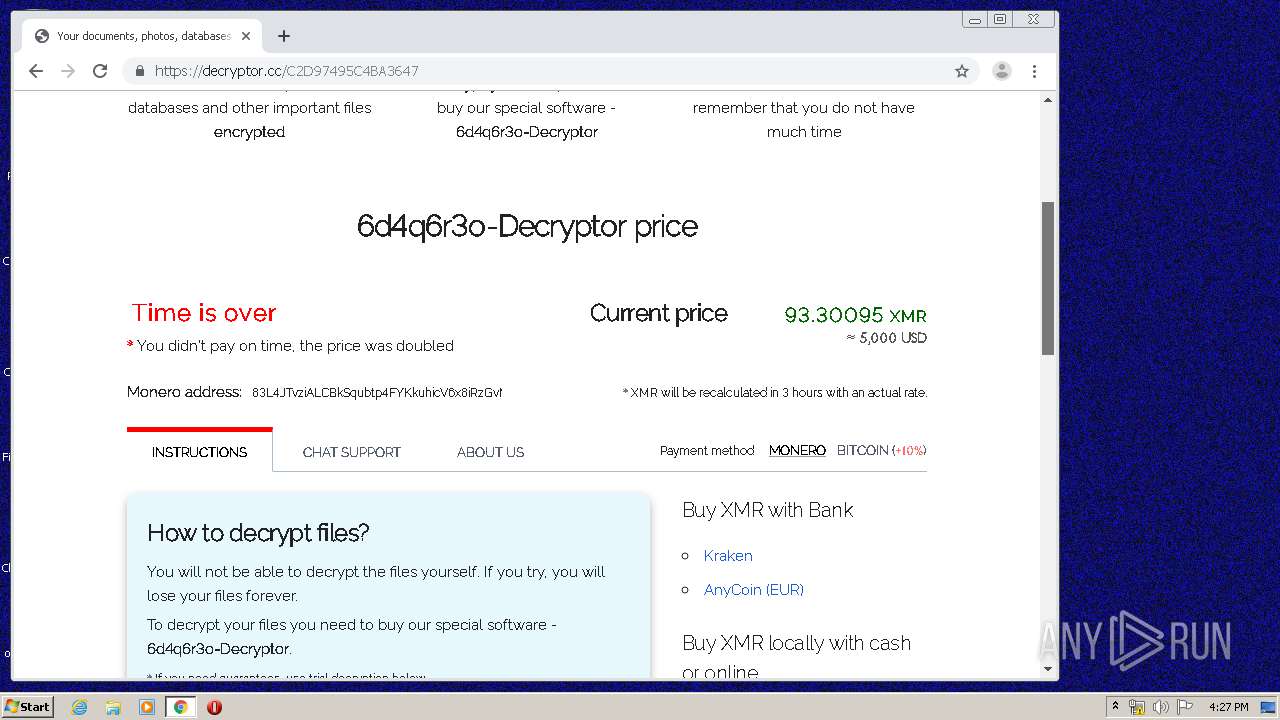
Task: Choose MONERO payment method
Action: 797,451
